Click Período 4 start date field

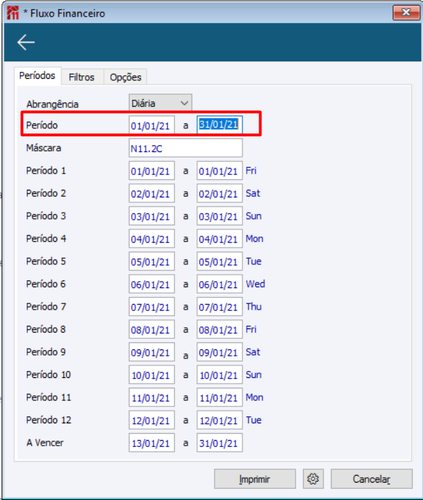pyautogui.click(x=152, y=239)
